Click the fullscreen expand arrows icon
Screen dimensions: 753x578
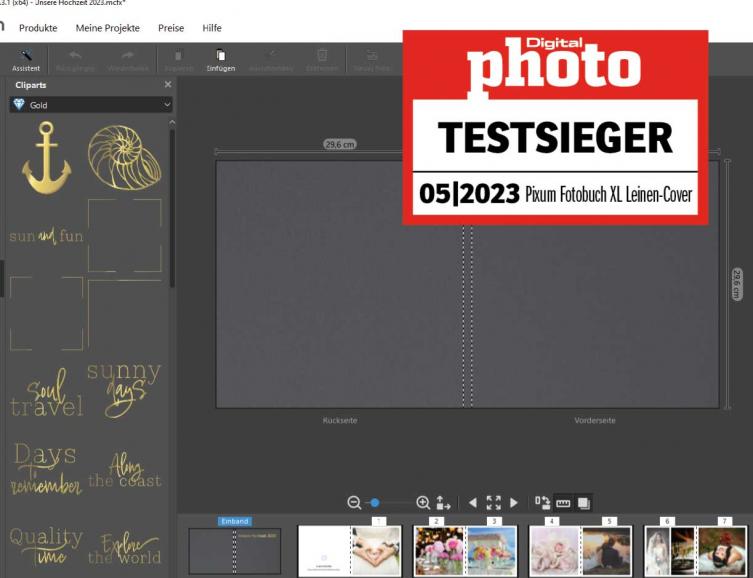pos(493,503)
